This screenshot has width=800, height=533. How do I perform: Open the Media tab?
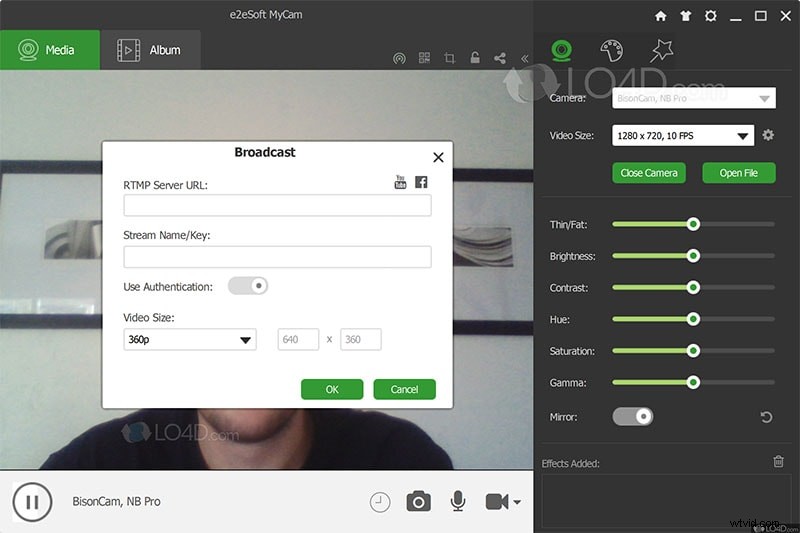49,50
